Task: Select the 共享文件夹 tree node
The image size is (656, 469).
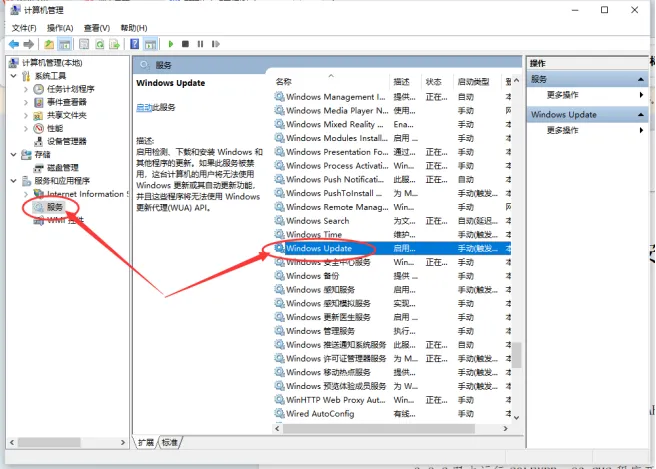Action: (x=67, y=115)
